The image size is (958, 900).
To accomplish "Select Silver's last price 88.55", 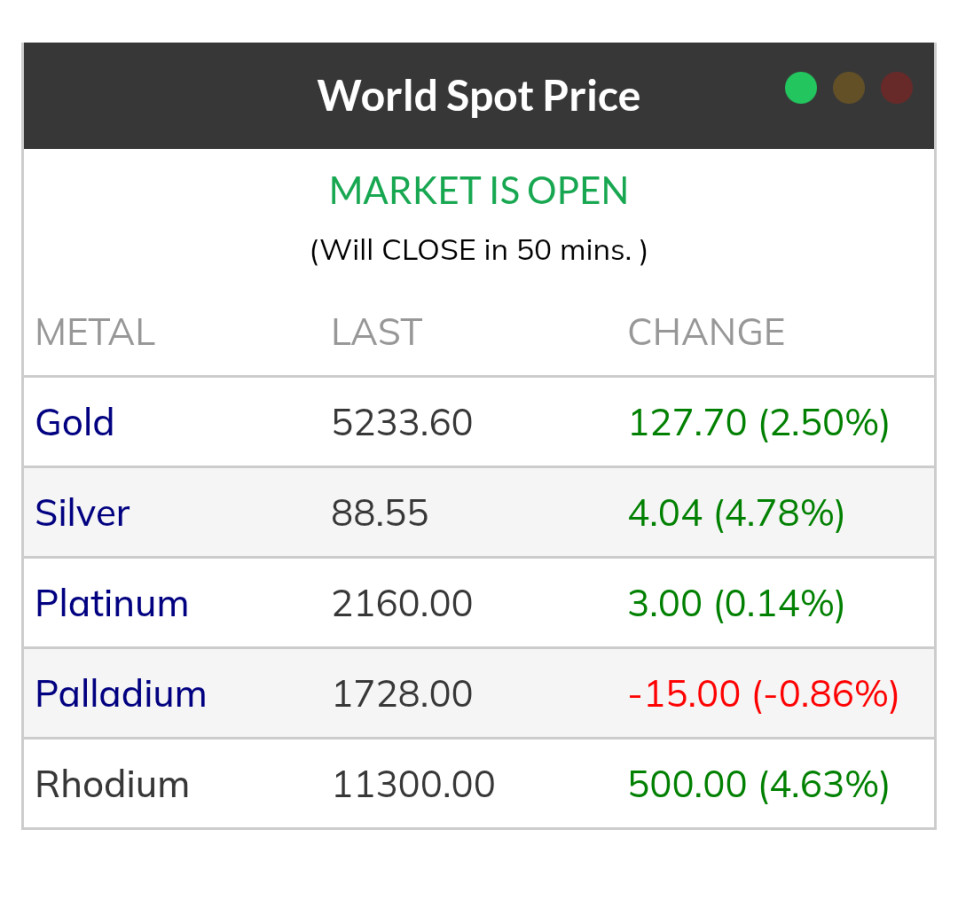I will (x=380, y=514).
